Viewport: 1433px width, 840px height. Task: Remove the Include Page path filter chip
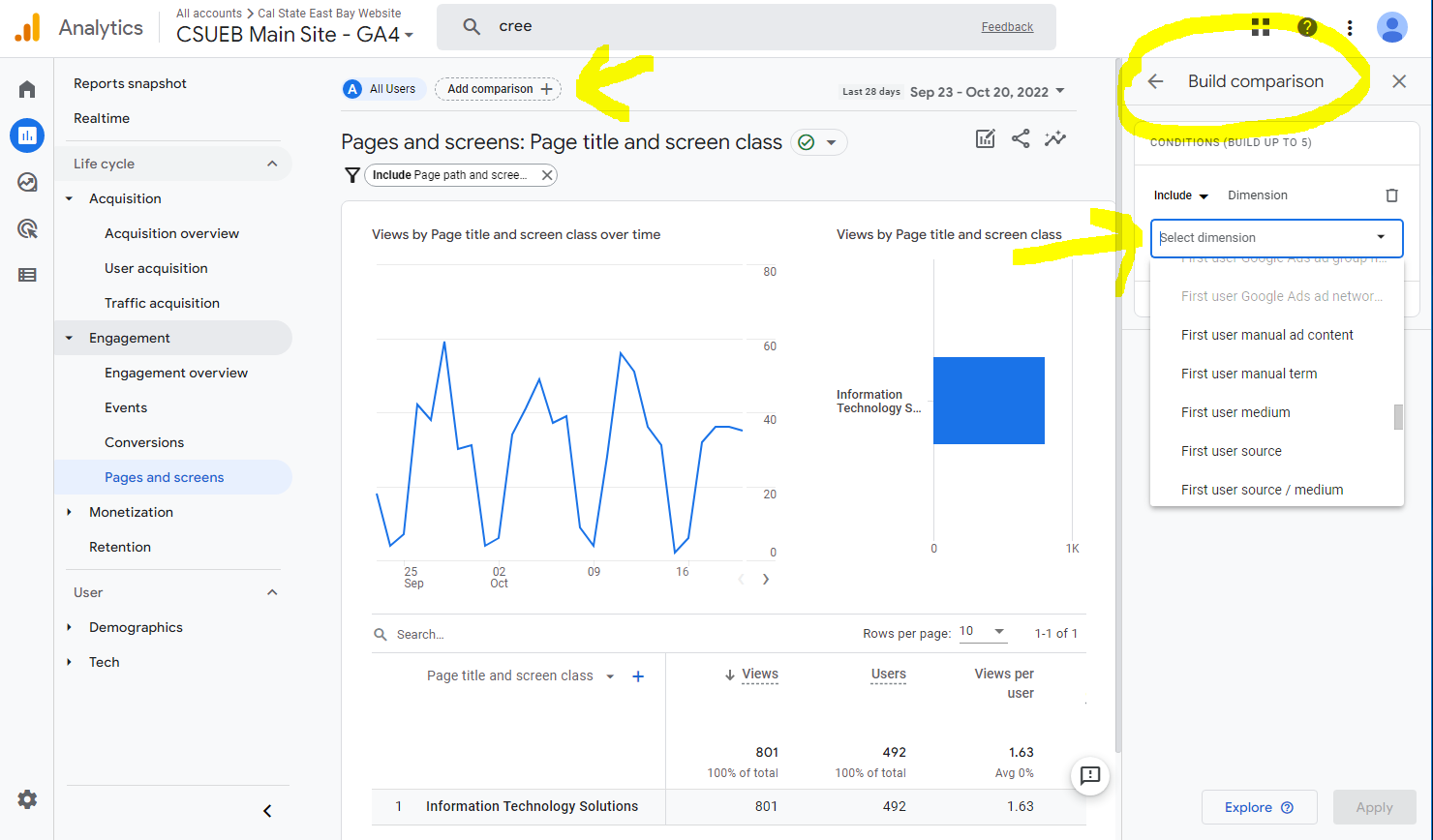pyautogui.click(x=547, y=175)
